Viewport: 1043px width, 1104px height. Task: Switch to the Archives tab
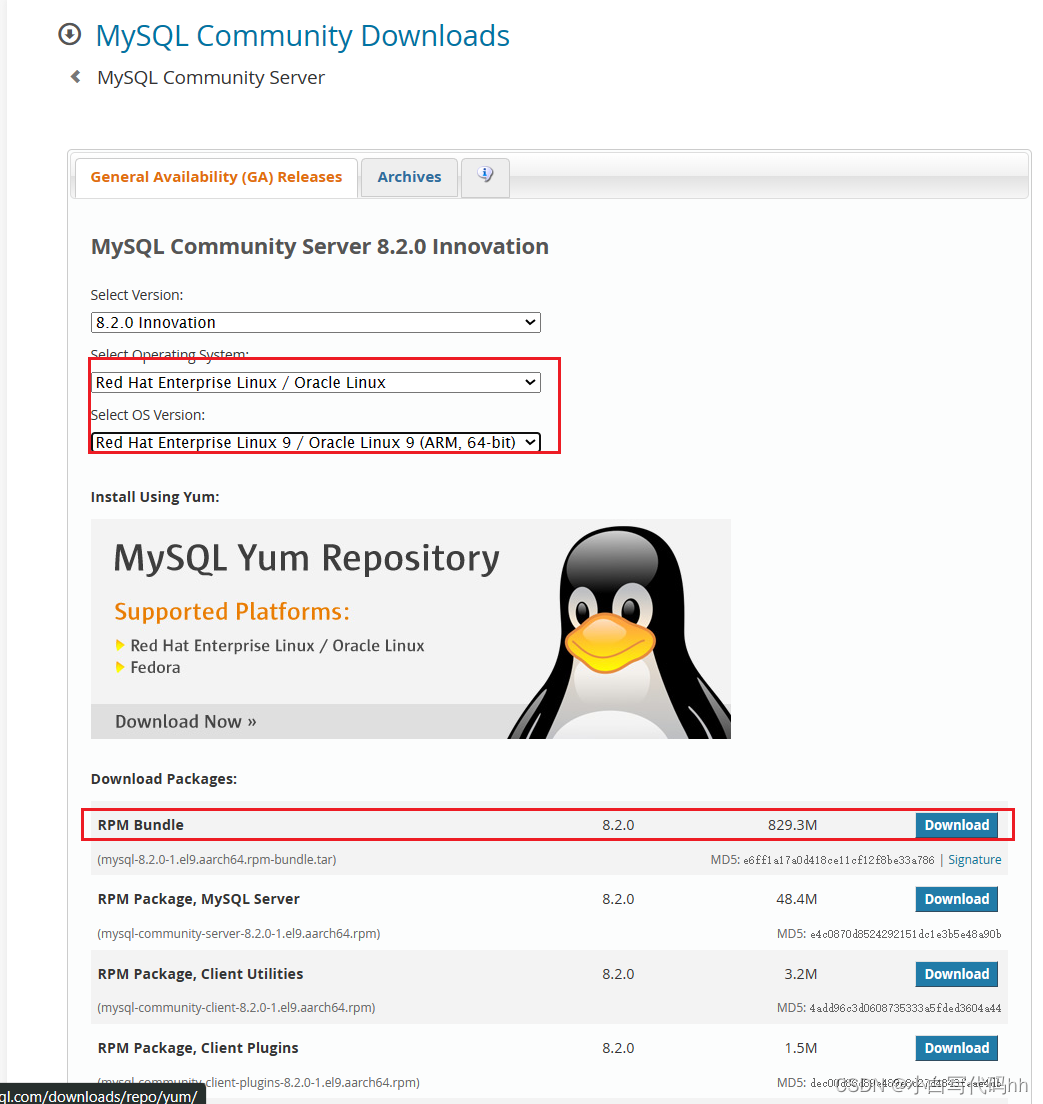409,176
